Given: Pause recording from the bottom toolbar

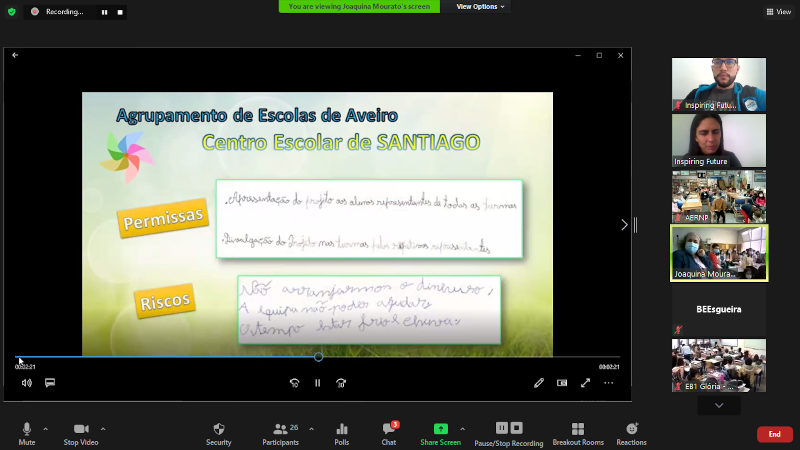Looking at the screenshot, I should tap(502, 428).
